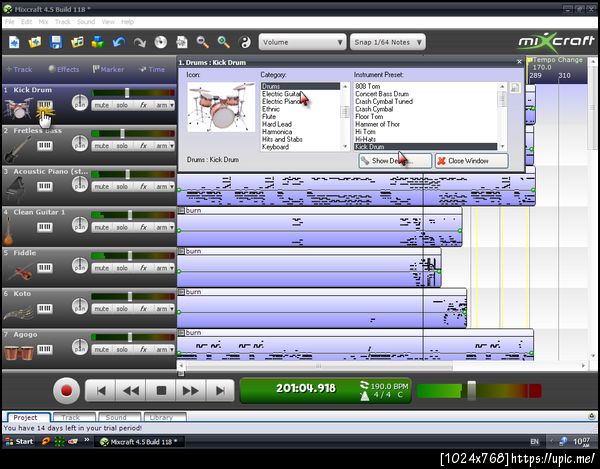Viewport: 600px width, 469px height.
Task: Switch to the Library tab
Action: coord(163,417)
